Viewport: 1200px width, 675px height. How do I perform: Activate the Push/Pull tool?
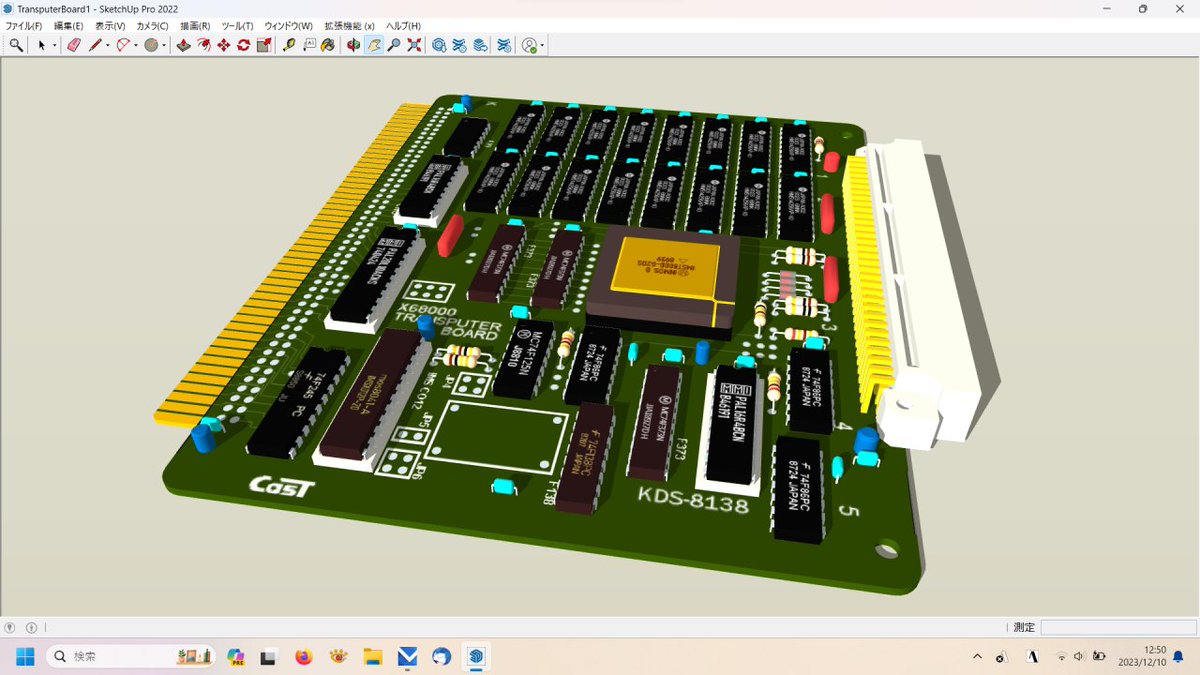(x=184, y=44)
